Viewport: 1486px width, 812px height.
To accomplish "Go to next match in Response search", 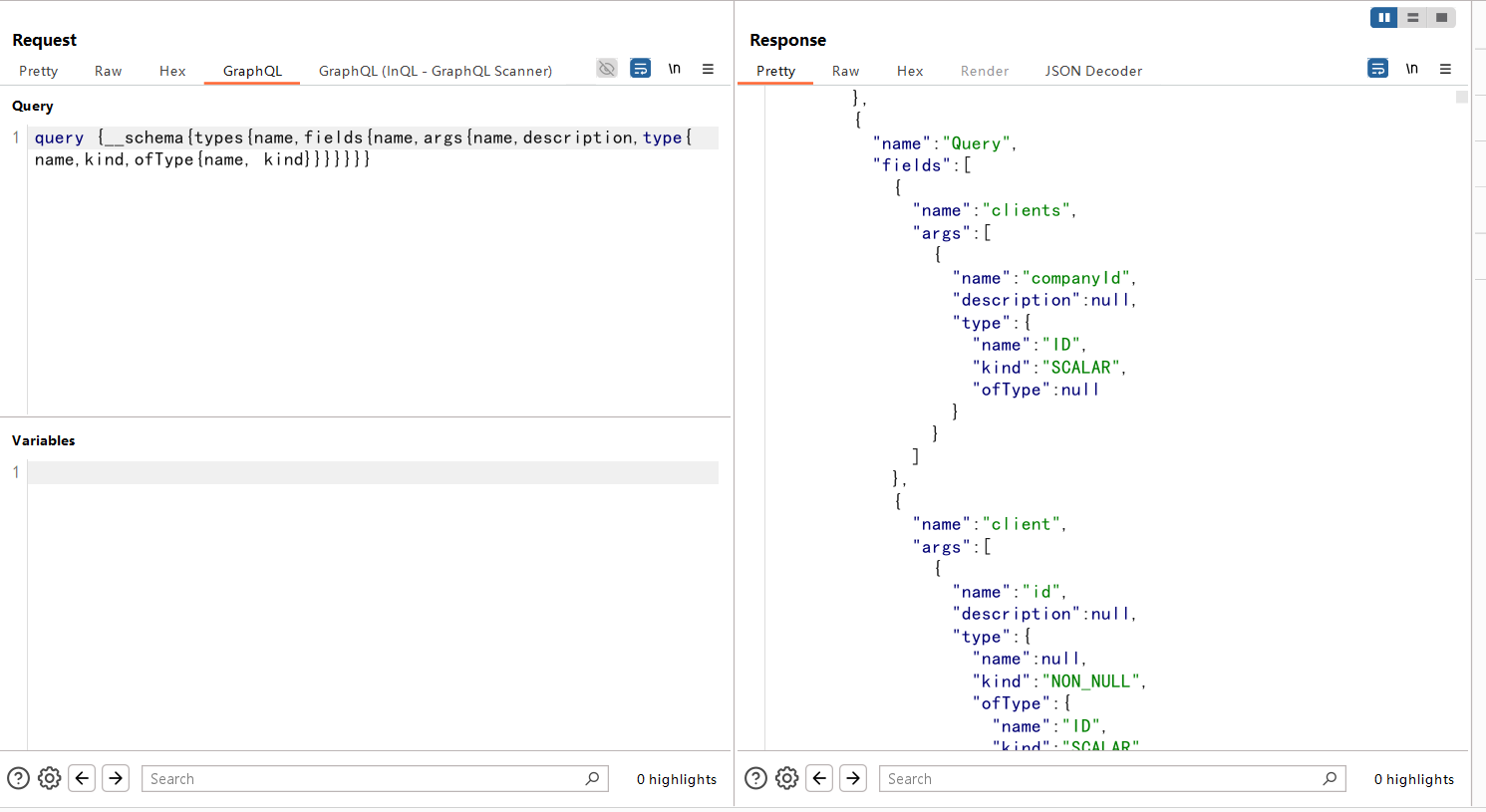I will pos(853,778).
